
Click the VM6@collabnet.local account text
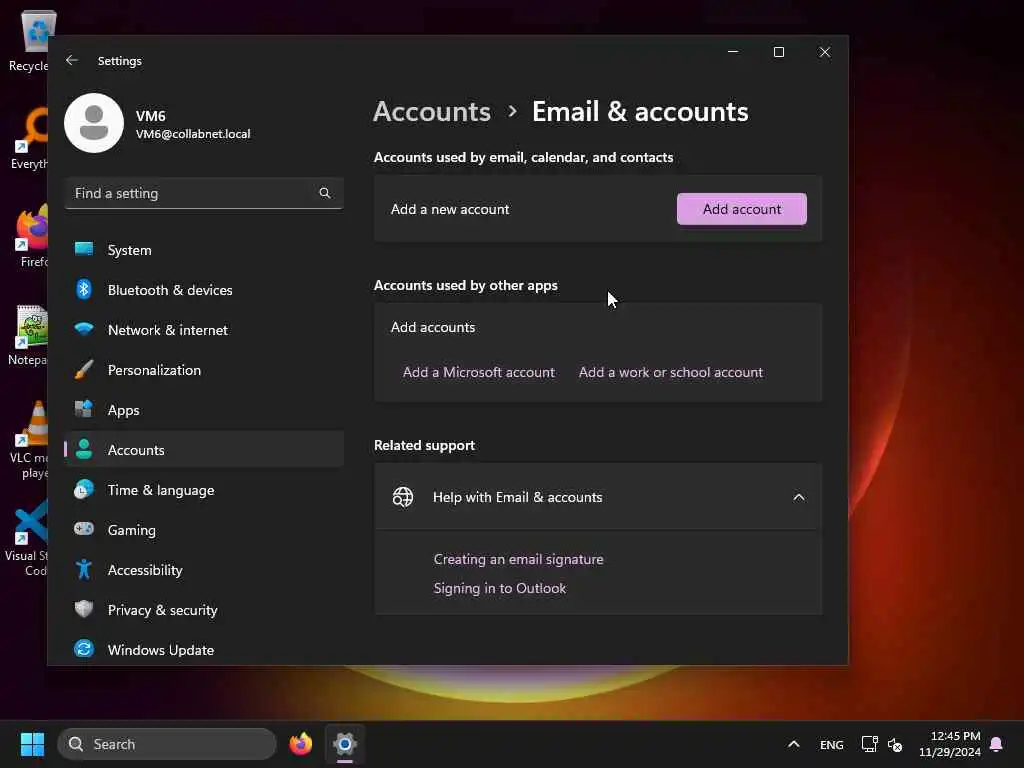193,134
